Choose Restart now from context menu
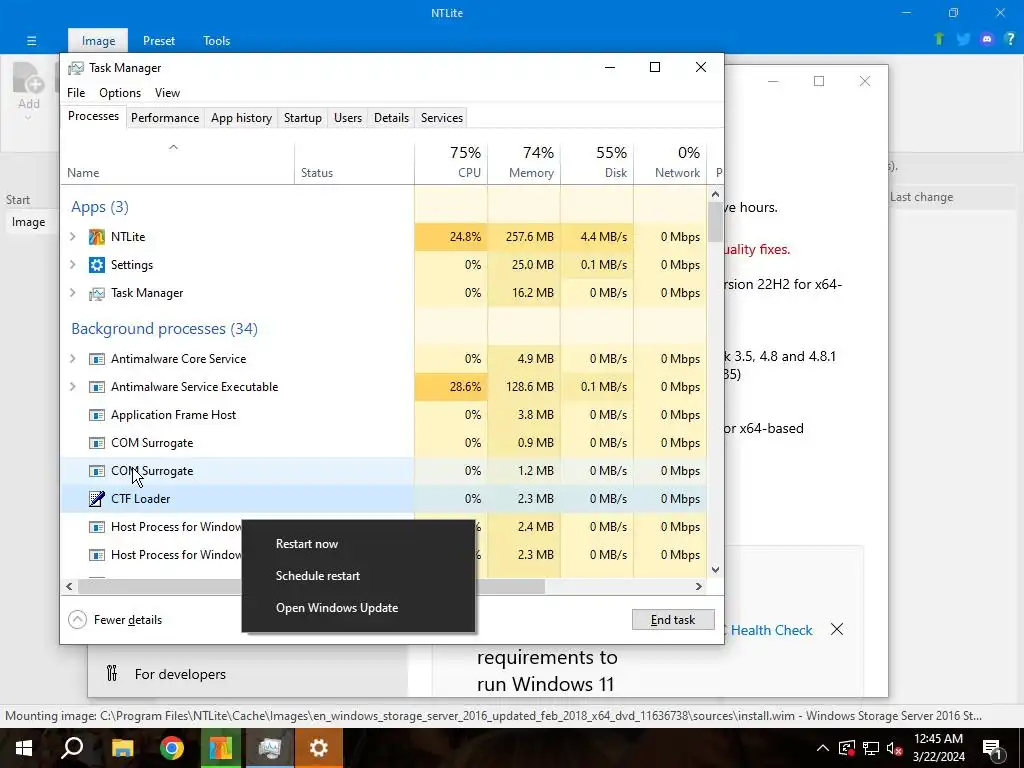 pyautogui.click(x=358, y=544)
